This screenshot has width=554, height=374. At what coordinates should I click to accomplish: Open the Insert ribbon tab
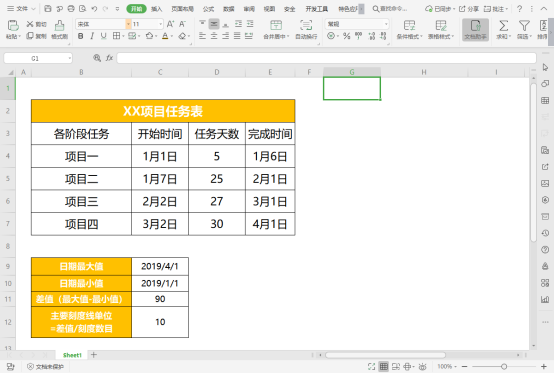pos(156,9)
